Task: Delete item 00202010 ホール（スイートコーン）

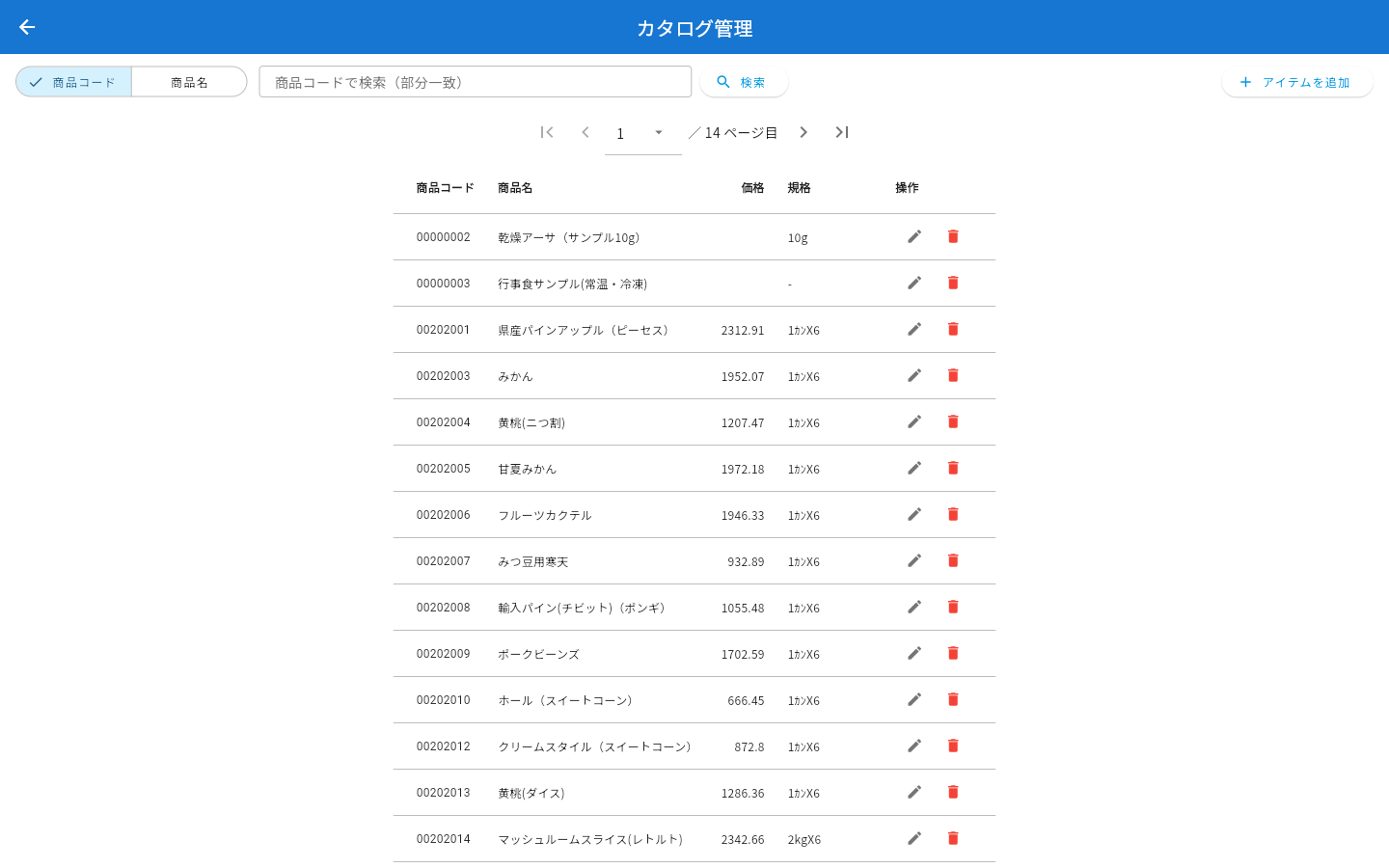Action: tap(953, 699)
